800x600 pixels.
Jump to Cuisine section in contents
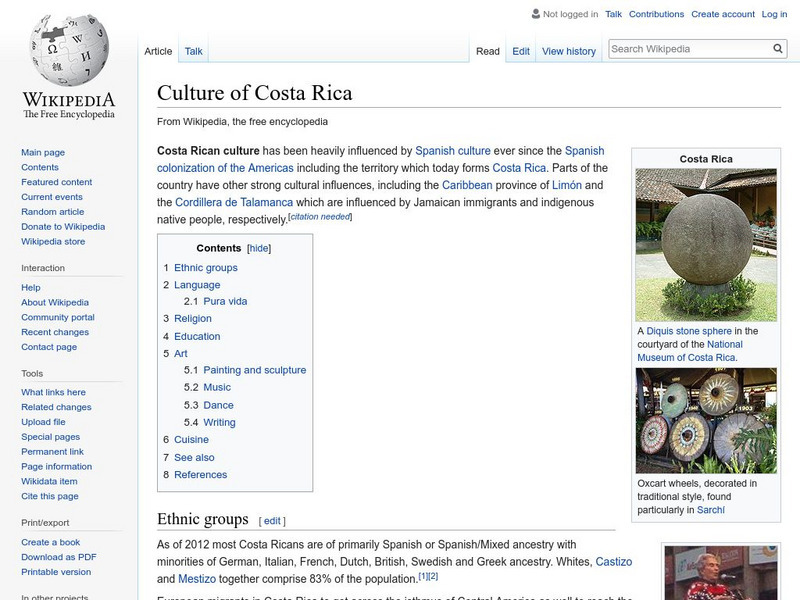coord(191,440)
